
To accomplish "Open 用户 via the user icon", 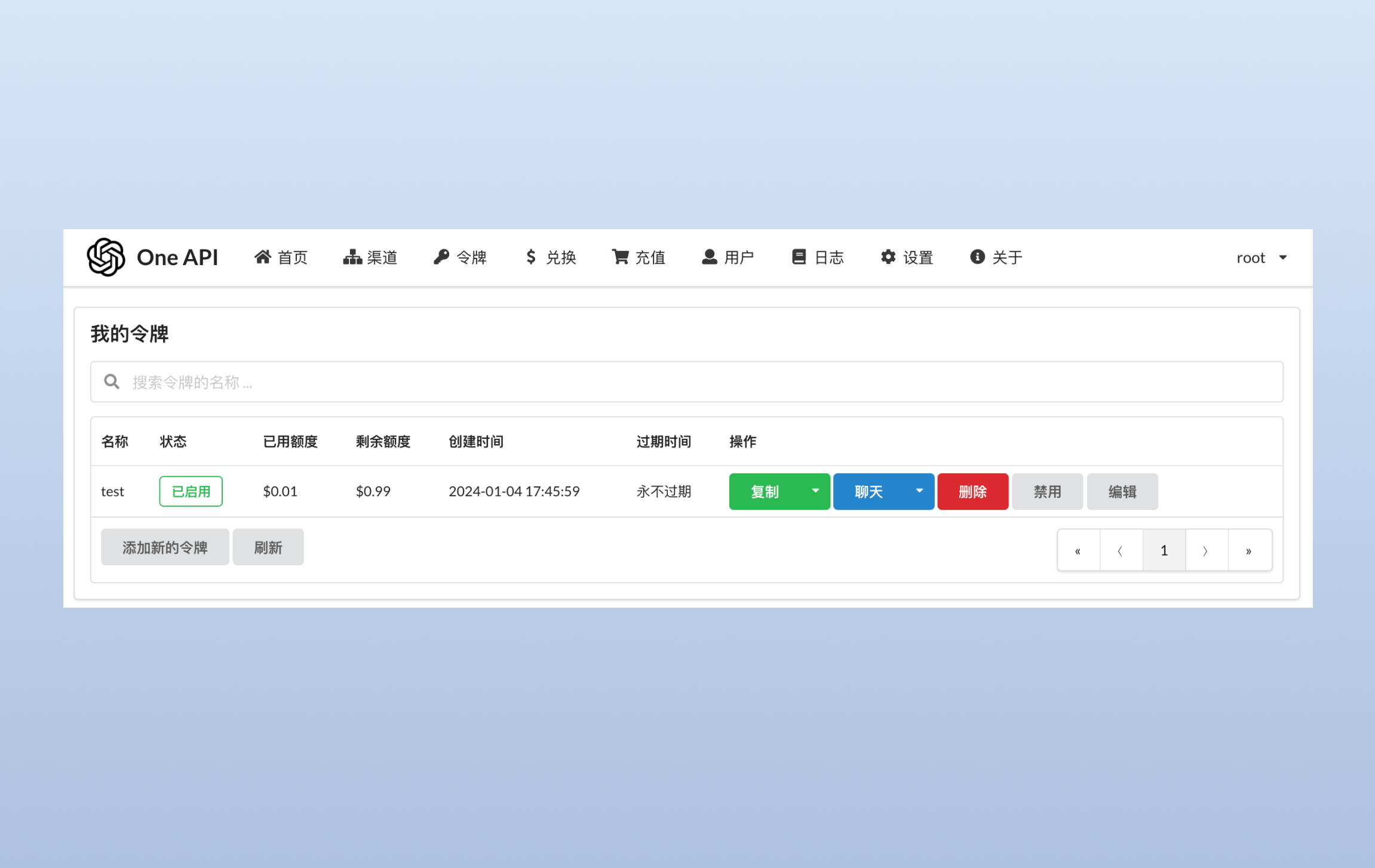I will pyautogui.click(x=710, y=257).
